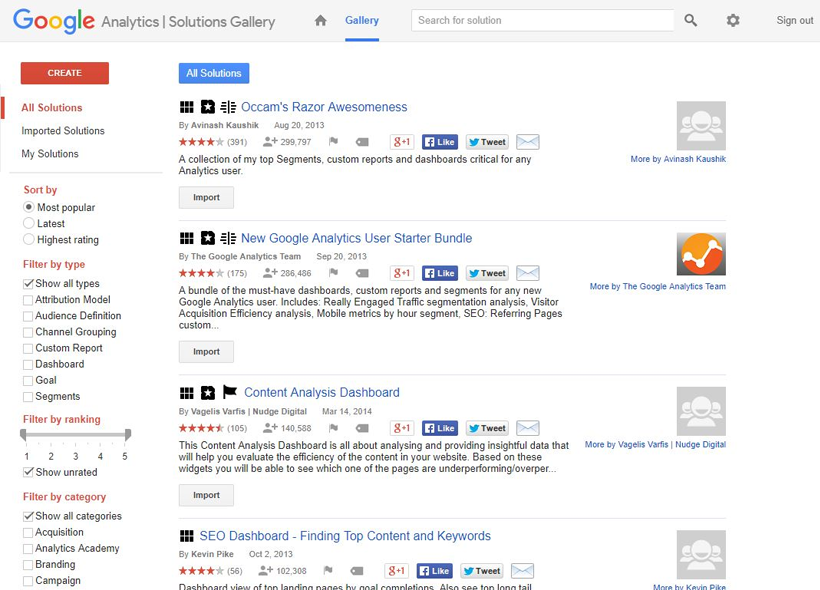
Task: Check the Custom Report filter
Action: click(x=28, y=349)
